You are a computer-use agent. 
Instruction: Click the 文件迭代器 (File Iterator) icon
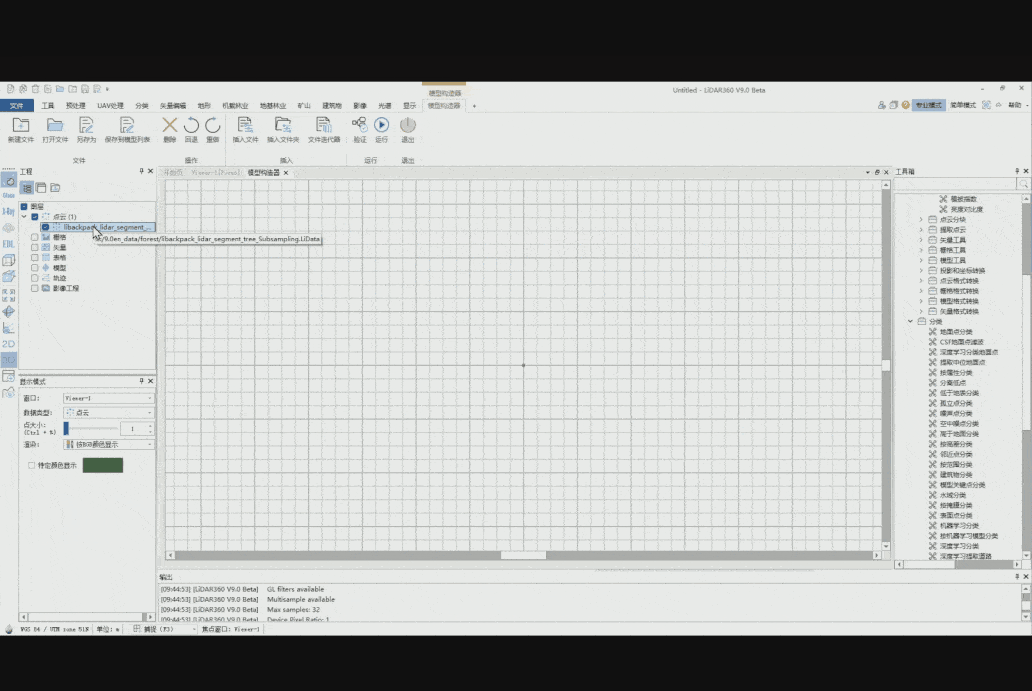323,126
